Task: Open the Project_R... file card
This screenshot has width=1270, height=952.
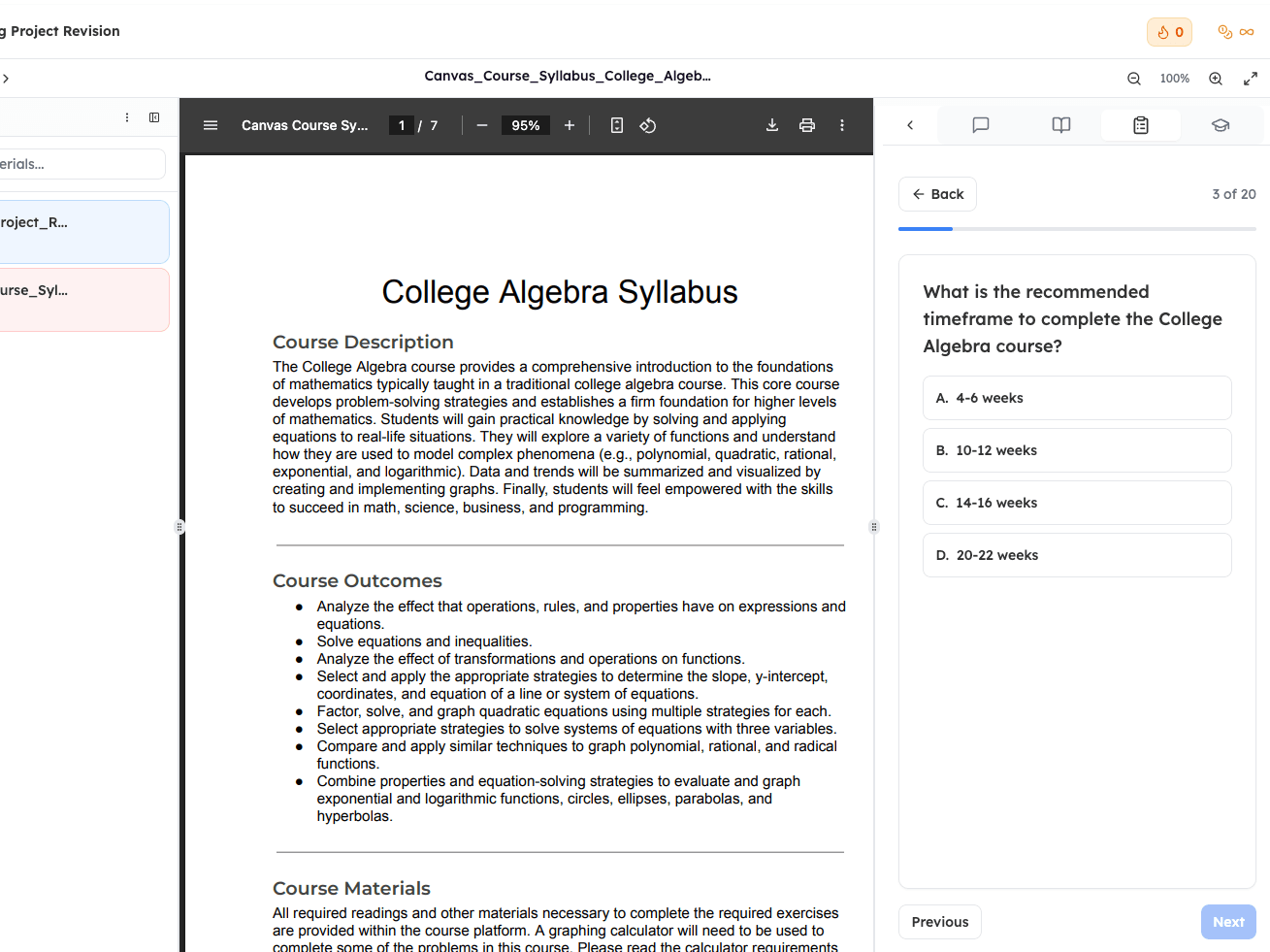Action: [x=84, y=232]
